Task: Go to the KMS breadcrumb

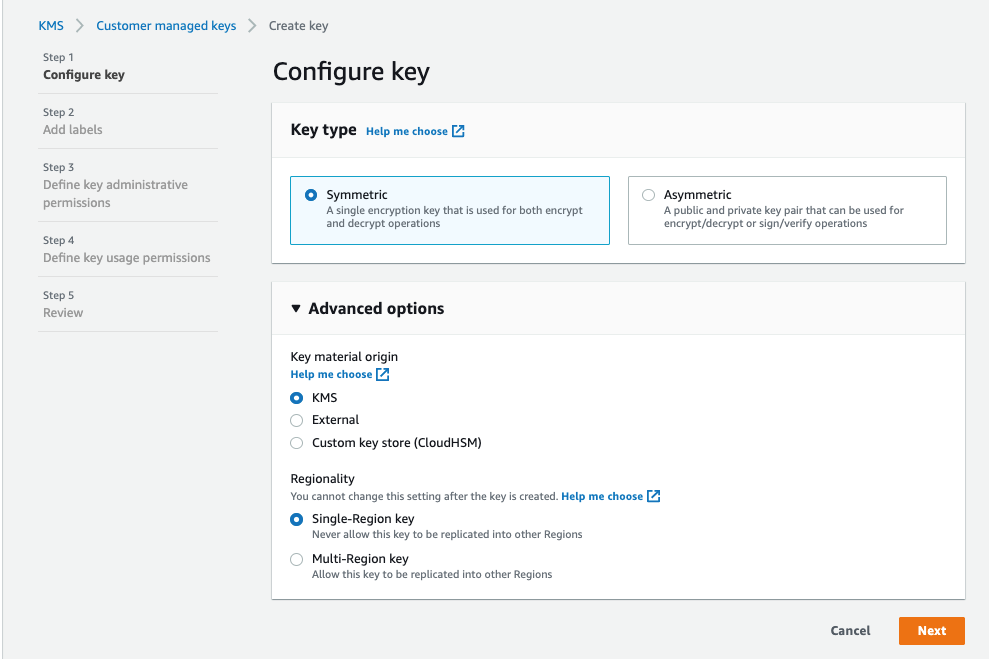Action: point(51,25)
